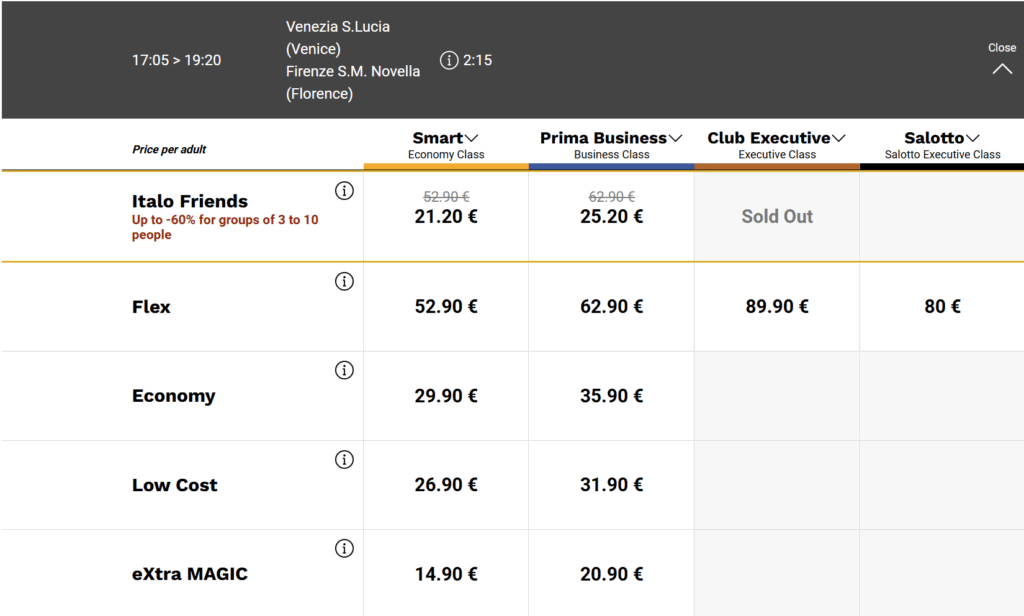Pick Economy Smart fare 29.90 €

pos(446,396)
